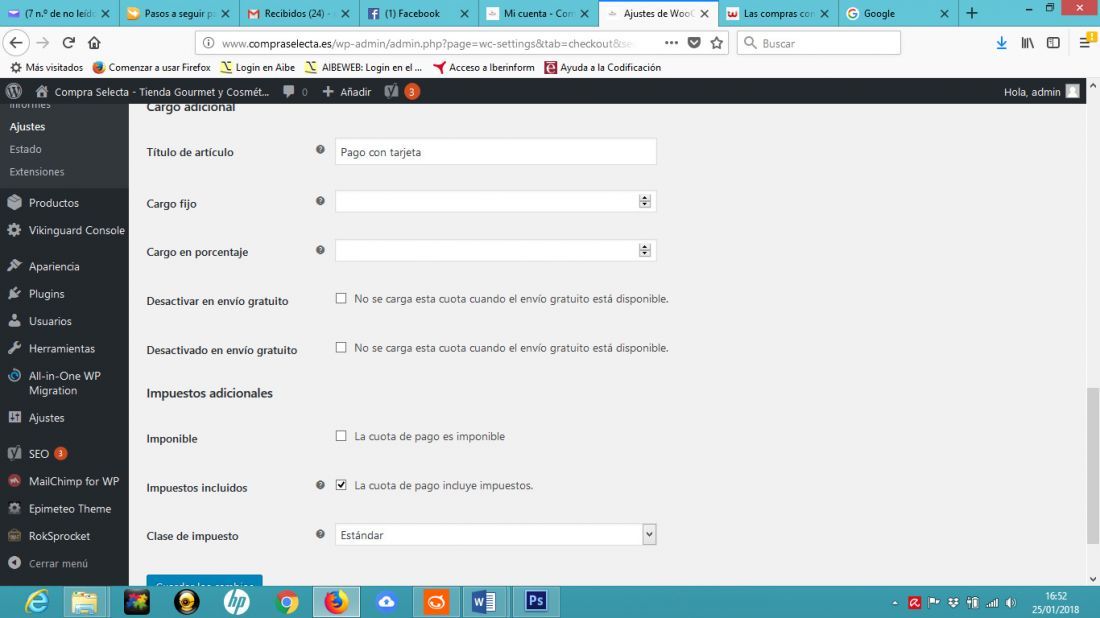Open the Firefox library icon
This screenshot has width=1100, height=618.
click(x=1027, y=43)
